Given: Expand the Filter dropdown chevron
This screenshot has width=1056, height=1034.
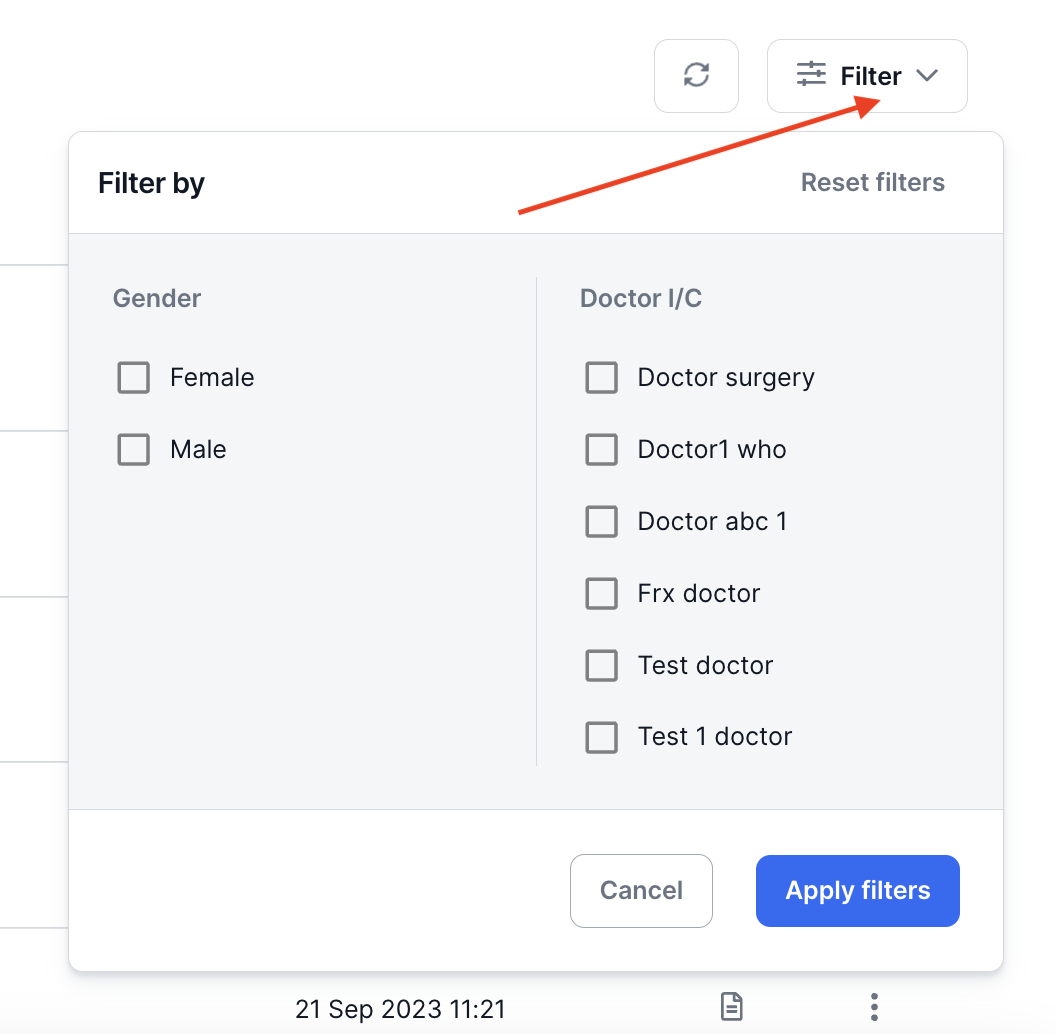Looking at the screenshot, I should [927, 76].
